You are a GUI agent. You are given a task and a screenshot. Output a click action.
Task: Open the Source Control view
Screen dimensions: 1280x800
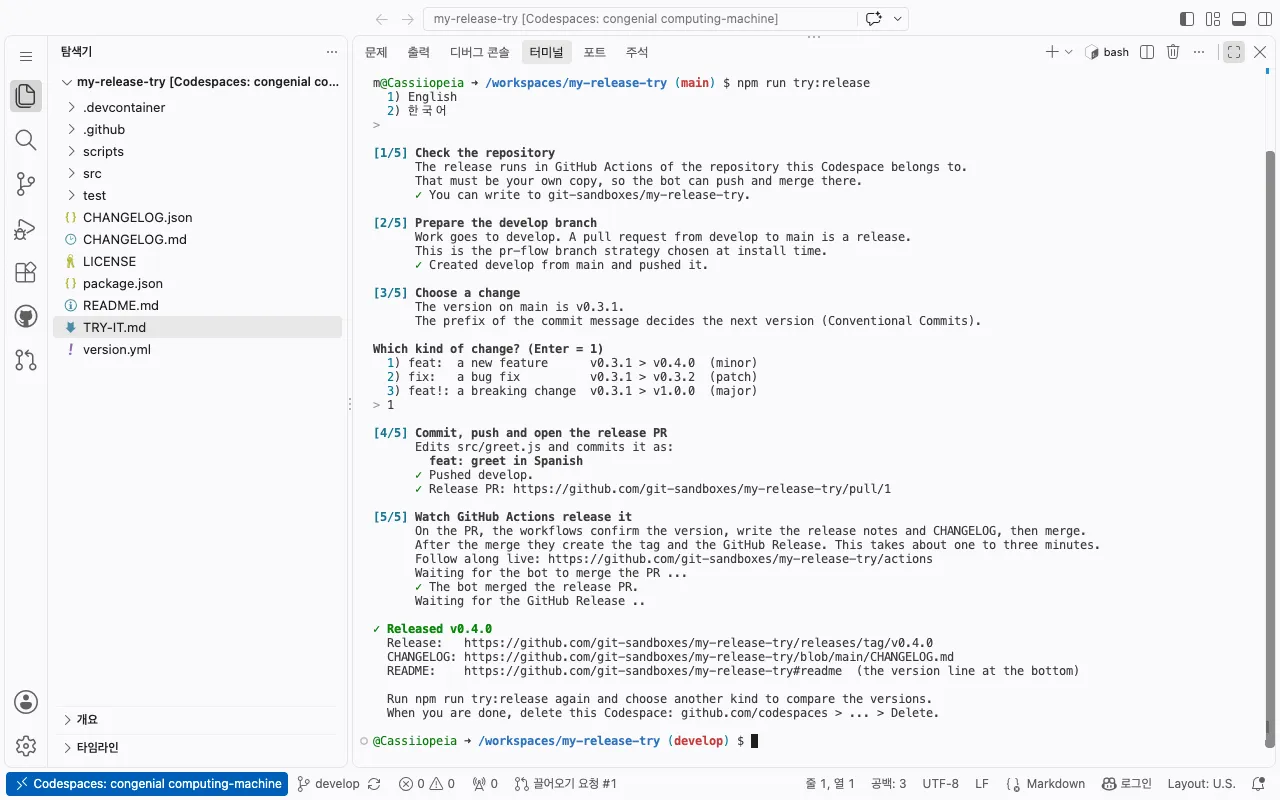pyautogui.click(x=26, y=184)
